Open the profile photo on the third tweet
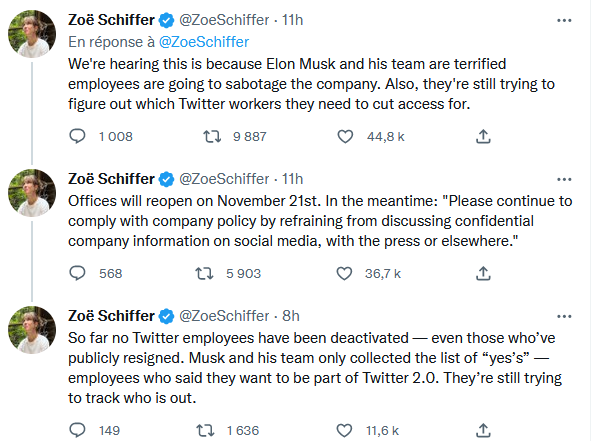Screen dimensions: 605x441 click(x=32, y=329)
